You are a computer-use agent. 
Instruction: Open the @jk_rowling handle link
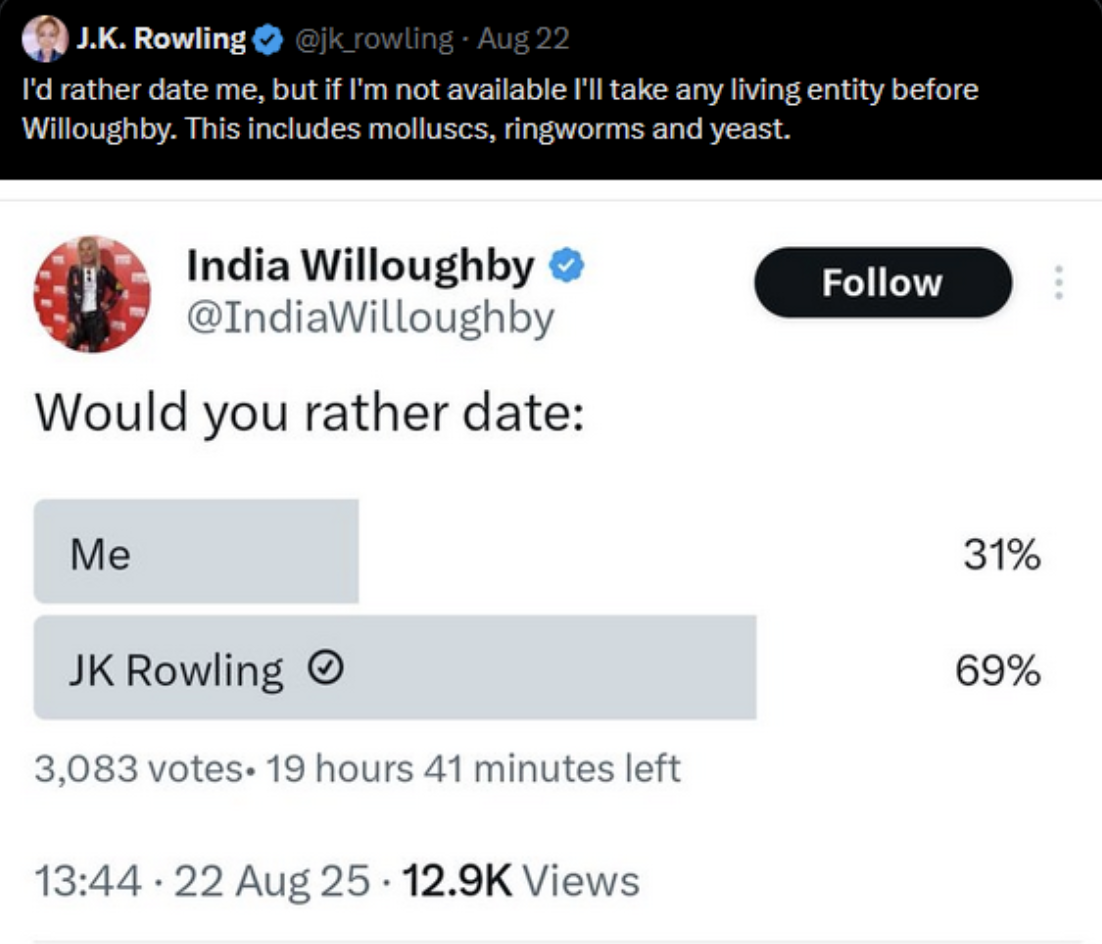[372, 40]
